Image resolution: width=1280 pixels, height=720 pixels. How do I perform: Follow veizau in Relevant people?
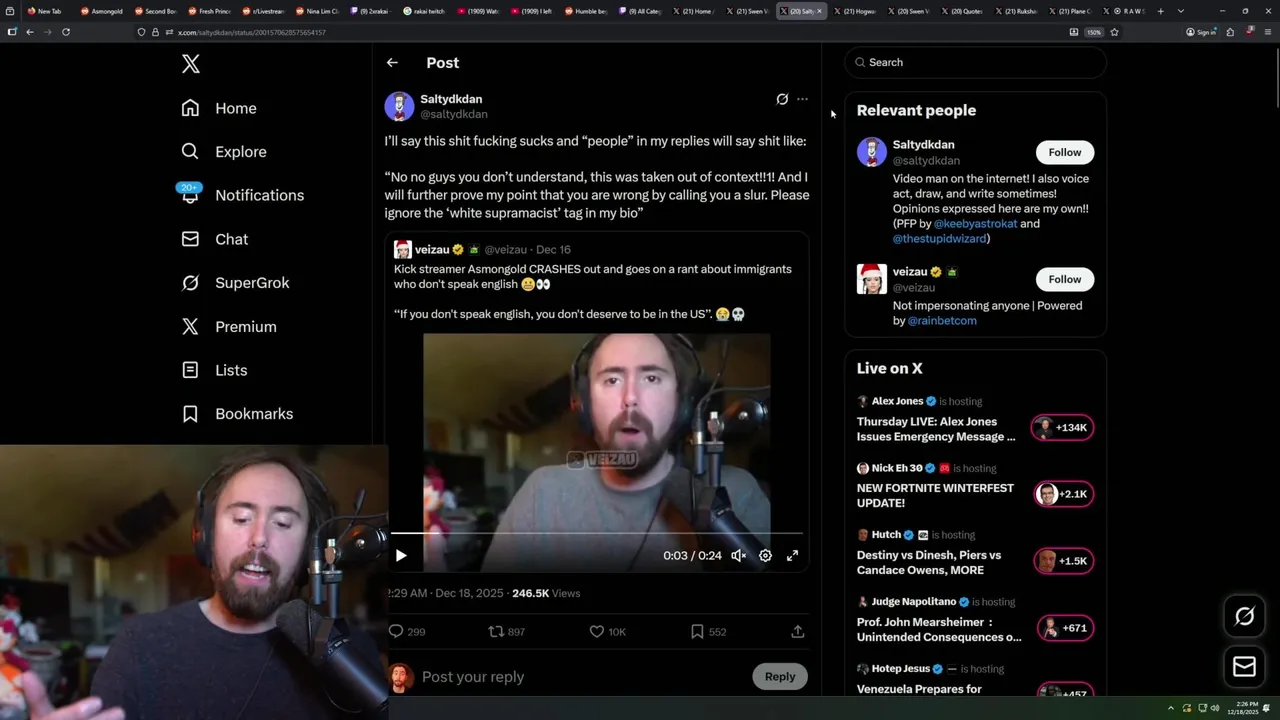1064,279
